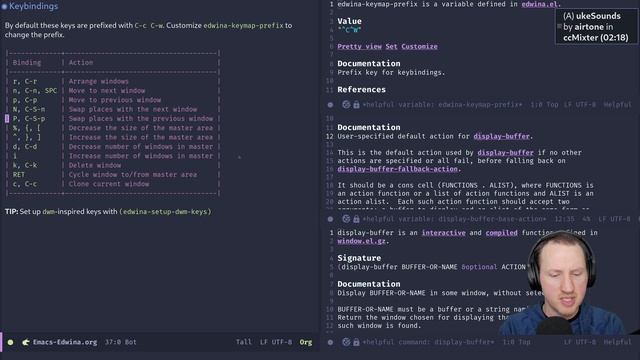
Task: Open the interactive link in display-buffer help
Action: point(443,233)
